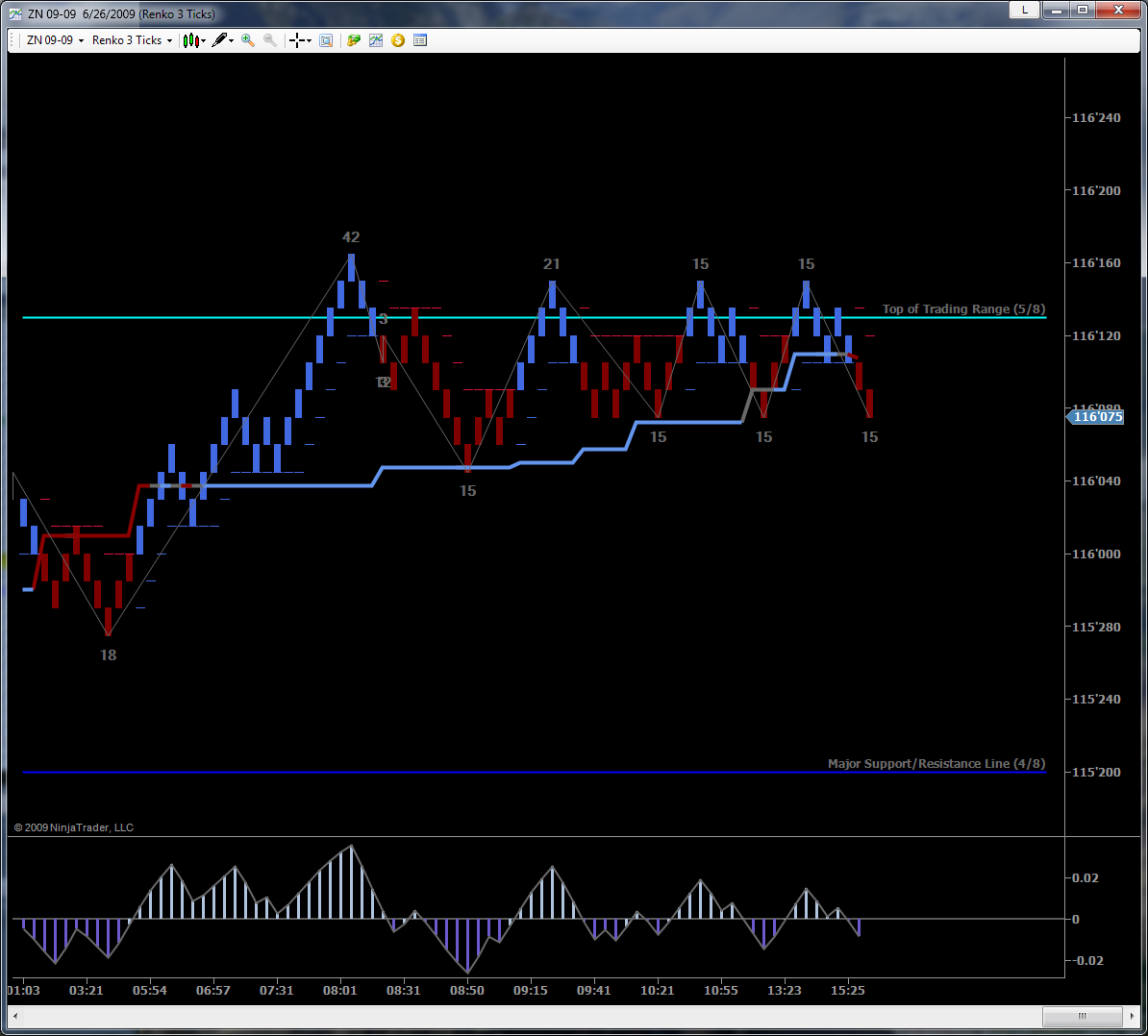Click the zoom out magnifier icon
This screenshot has height=1036, width=1148.
(x=270, y=40)
